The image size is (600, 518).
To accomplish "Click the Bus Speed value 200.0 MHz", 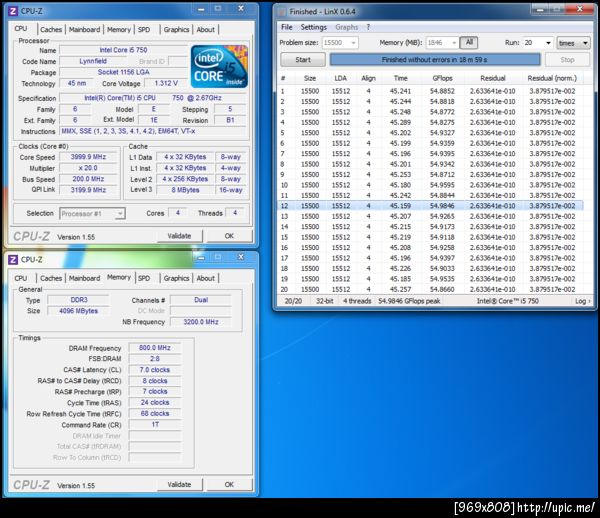I will tap(88, 179).
